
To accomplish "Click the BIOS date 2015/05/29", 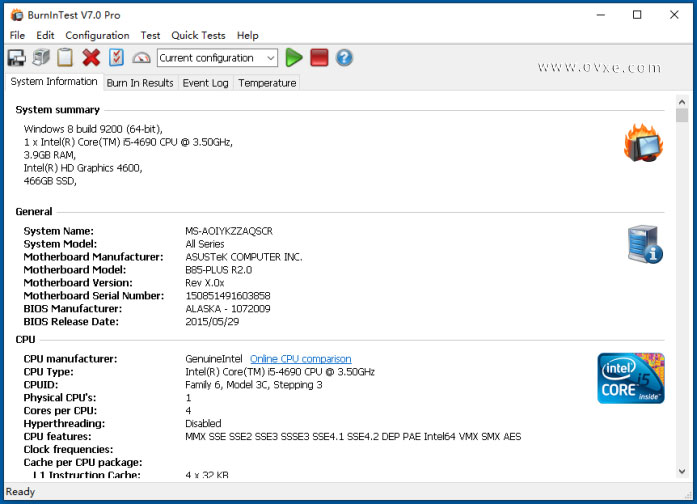I will pyautogui.click(x=212, y=321).
